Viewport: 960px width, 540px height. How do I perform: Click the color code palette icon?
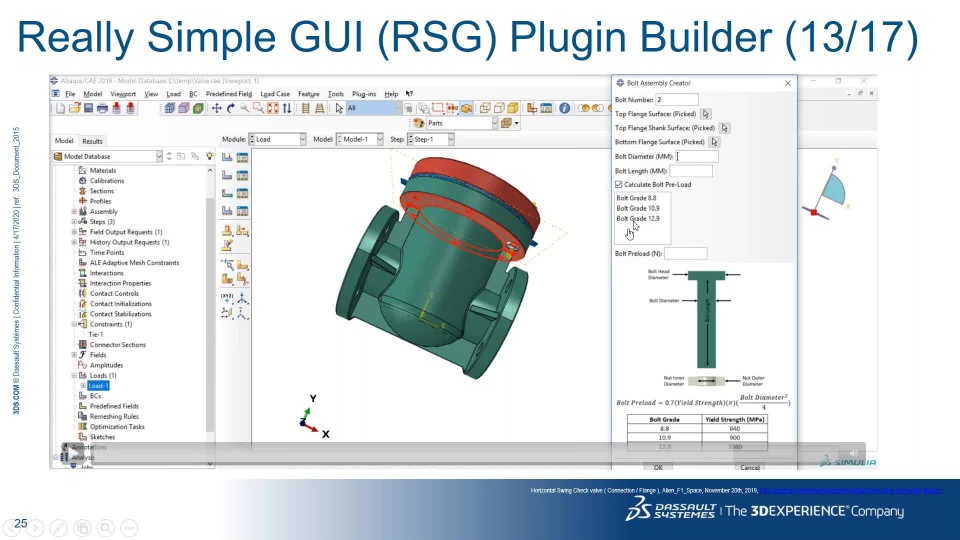(x=419, y=123)
